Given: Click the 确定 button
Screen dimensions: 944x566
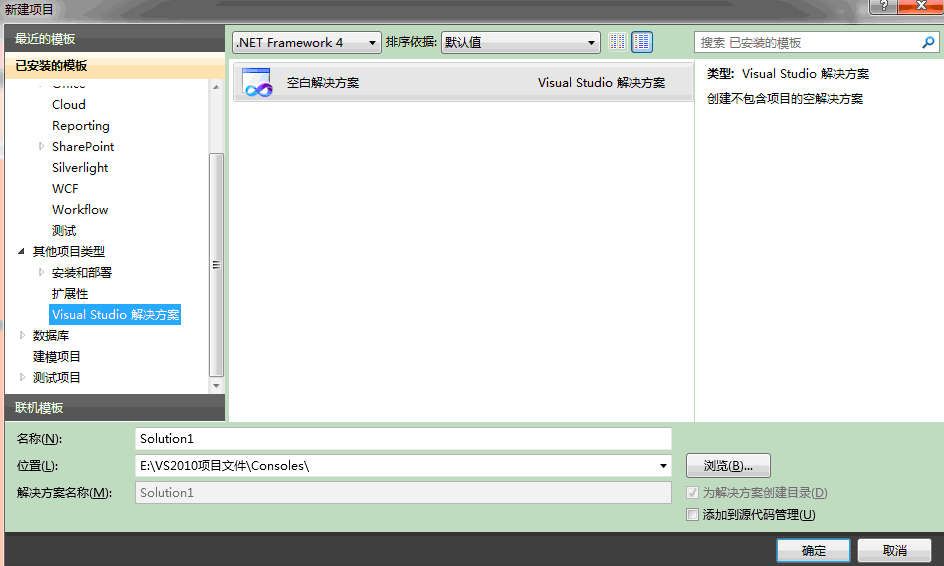Looking at the screenshot, I should [813, 550].
